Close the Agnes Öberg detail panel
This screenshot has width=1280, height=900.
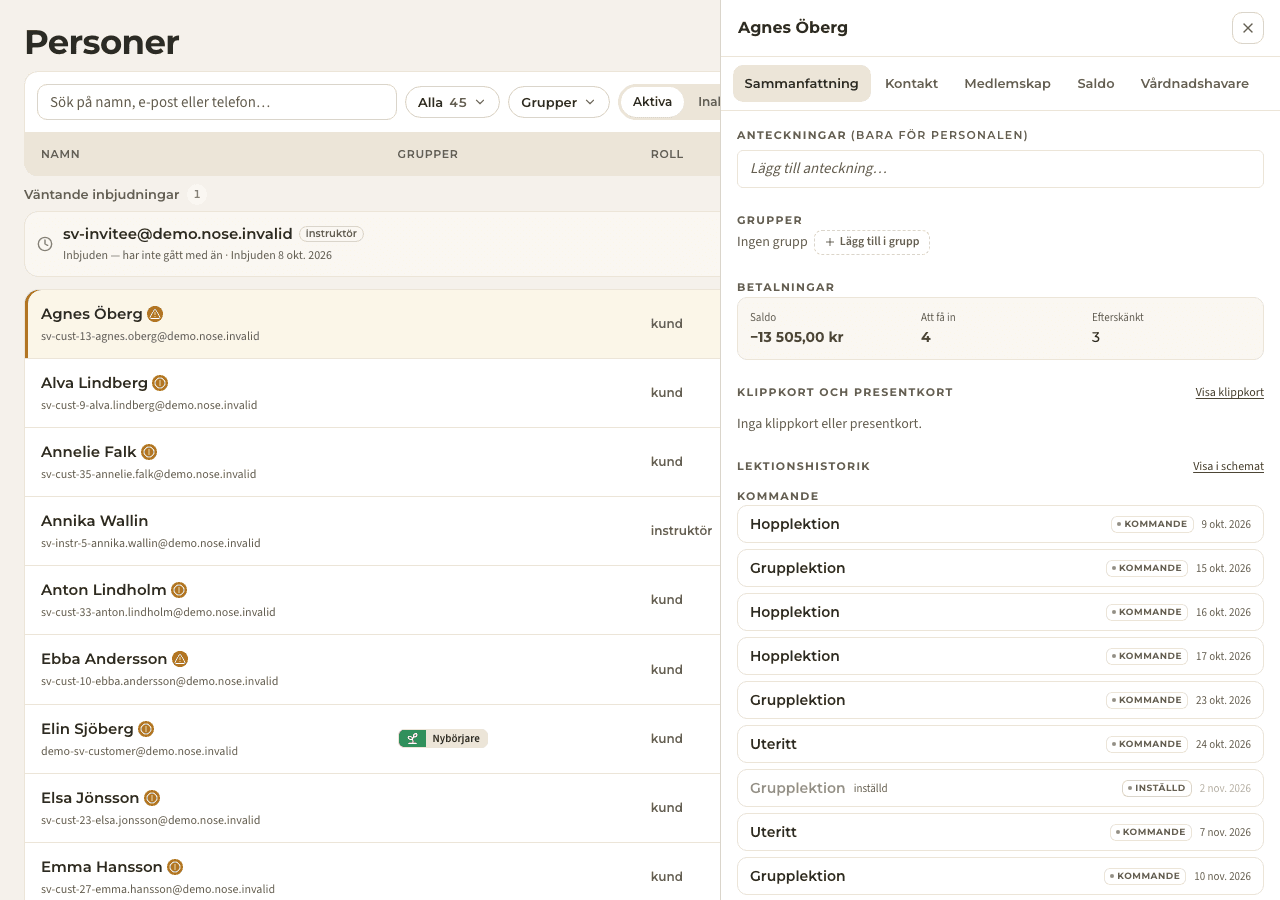tap(1248, 28)
